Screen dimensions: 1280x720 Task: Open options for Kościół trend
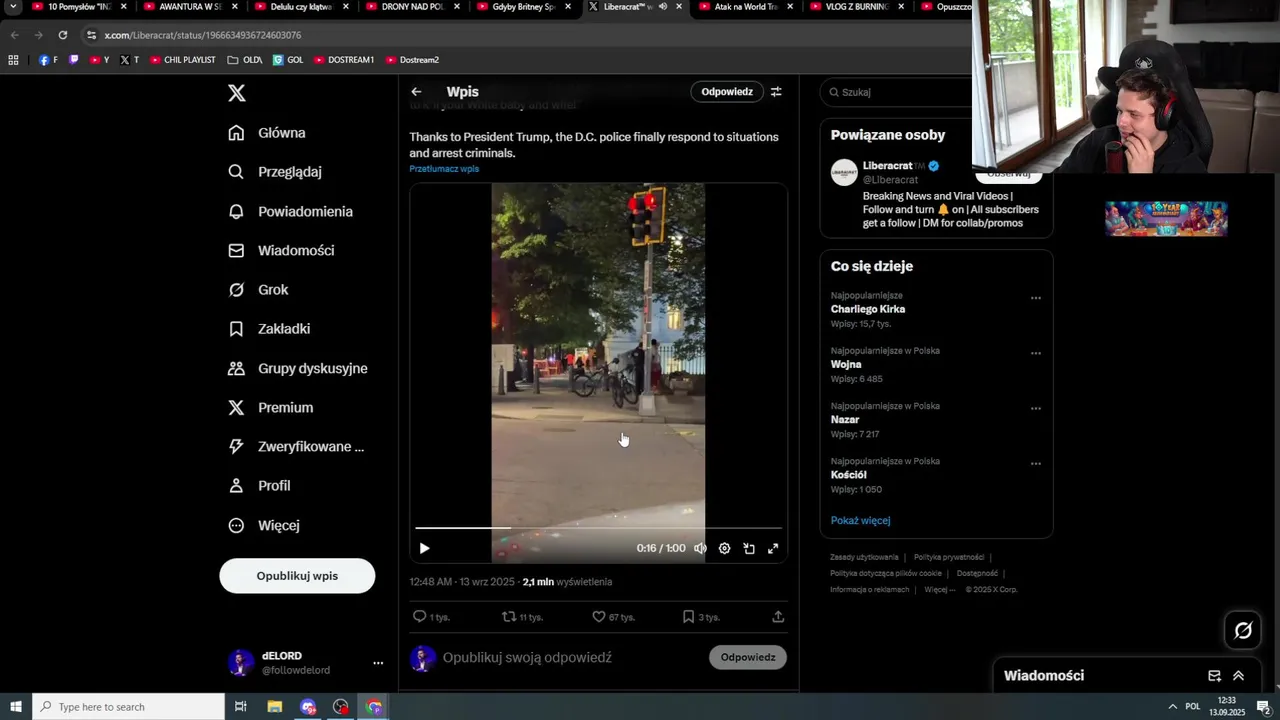(x=1036, y=464)
